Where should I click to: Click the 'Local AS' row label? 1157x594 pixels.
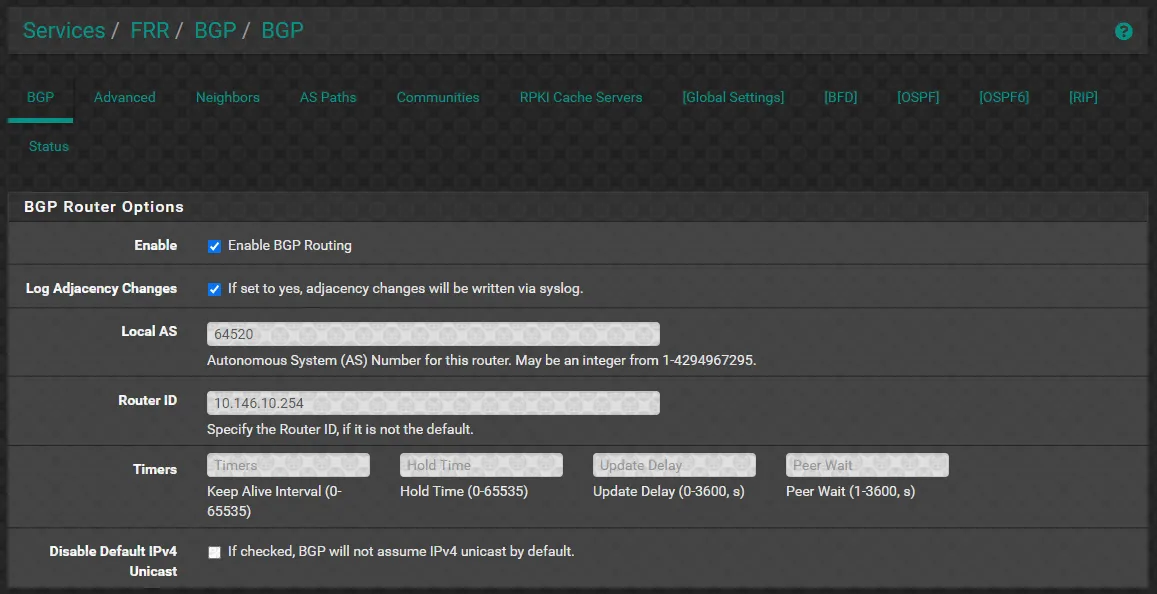click(149, 331)
